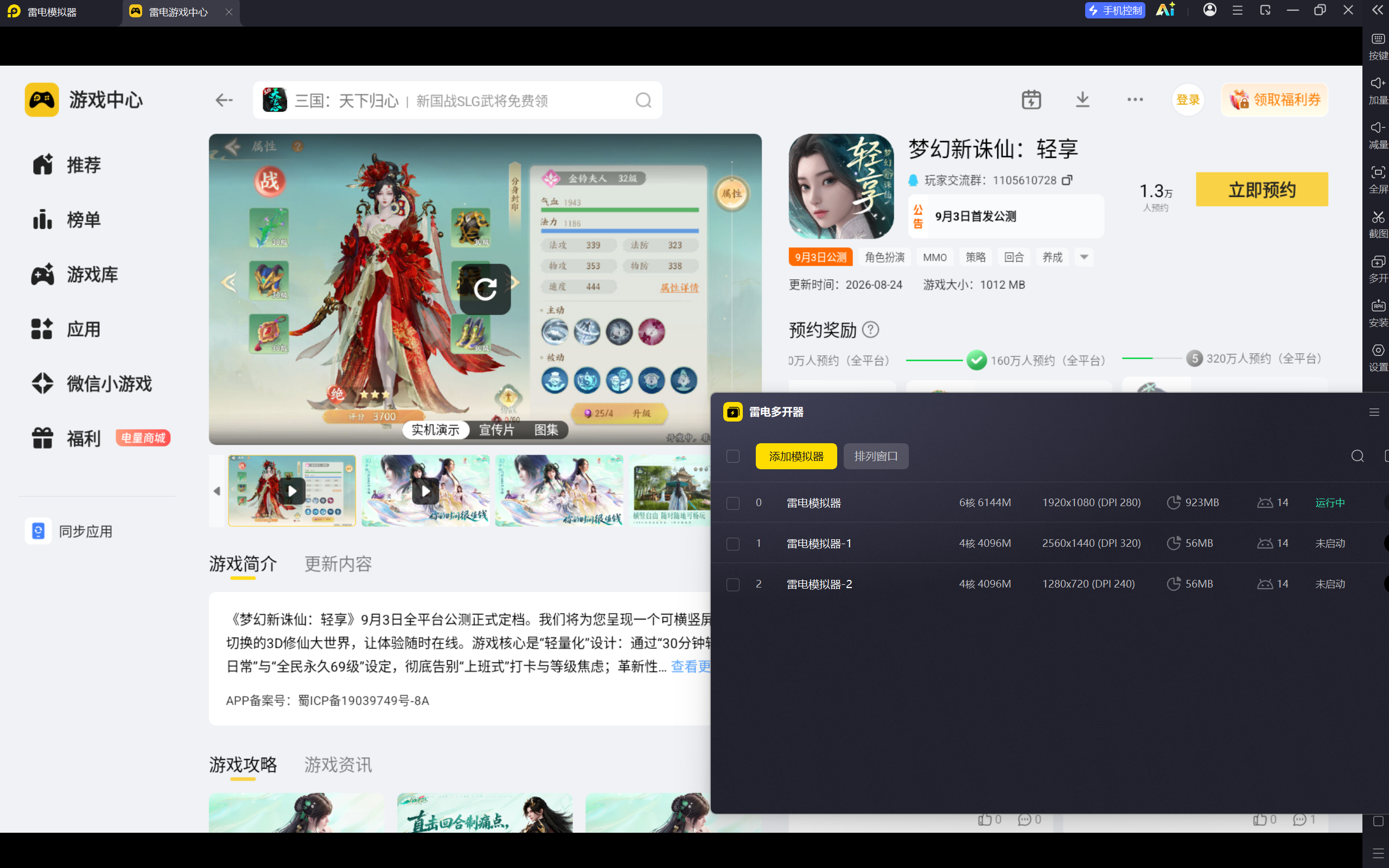Viewport: 1389px width, 868px height.
Task: Switch to the 雷电模拟器 tab
Action: coord(60,12)
